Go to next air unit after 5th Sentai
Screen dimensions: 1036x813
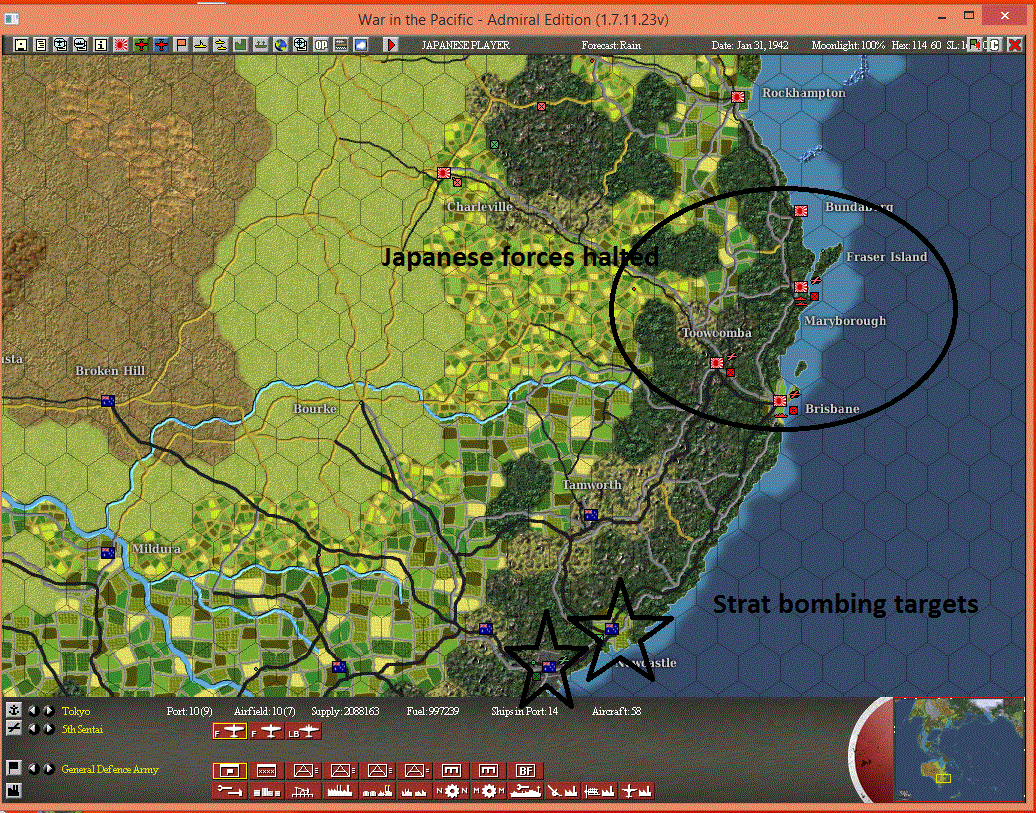pos(49,729)
